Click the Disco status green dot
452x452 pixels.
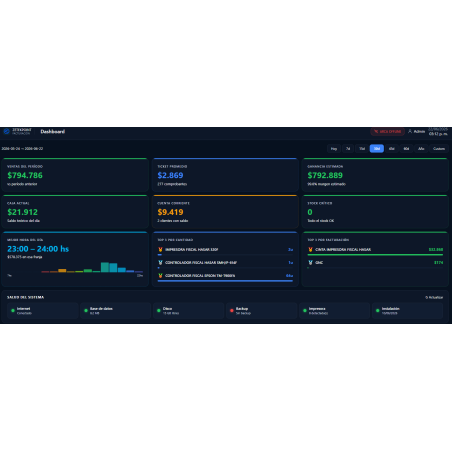click(x=159, y=311)
